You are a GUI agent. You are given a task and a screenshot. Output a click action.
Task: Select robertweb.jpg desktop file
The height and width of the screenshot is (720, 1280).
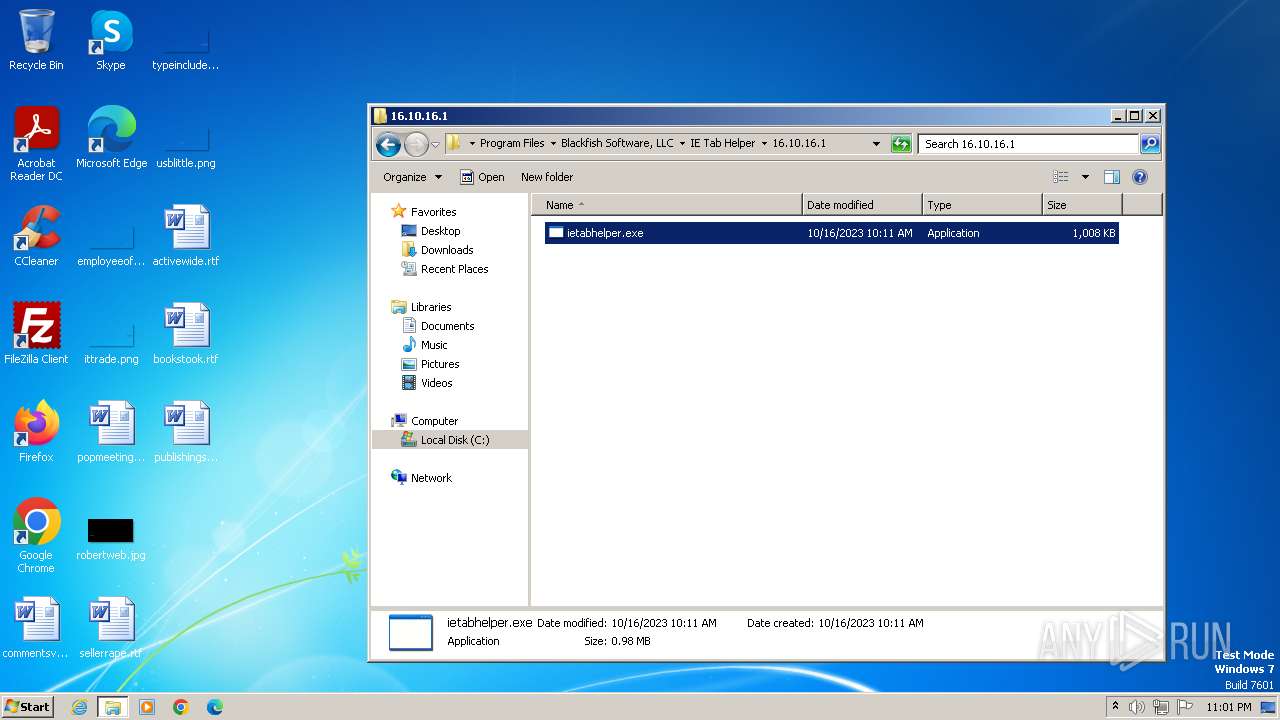(111, 538)
